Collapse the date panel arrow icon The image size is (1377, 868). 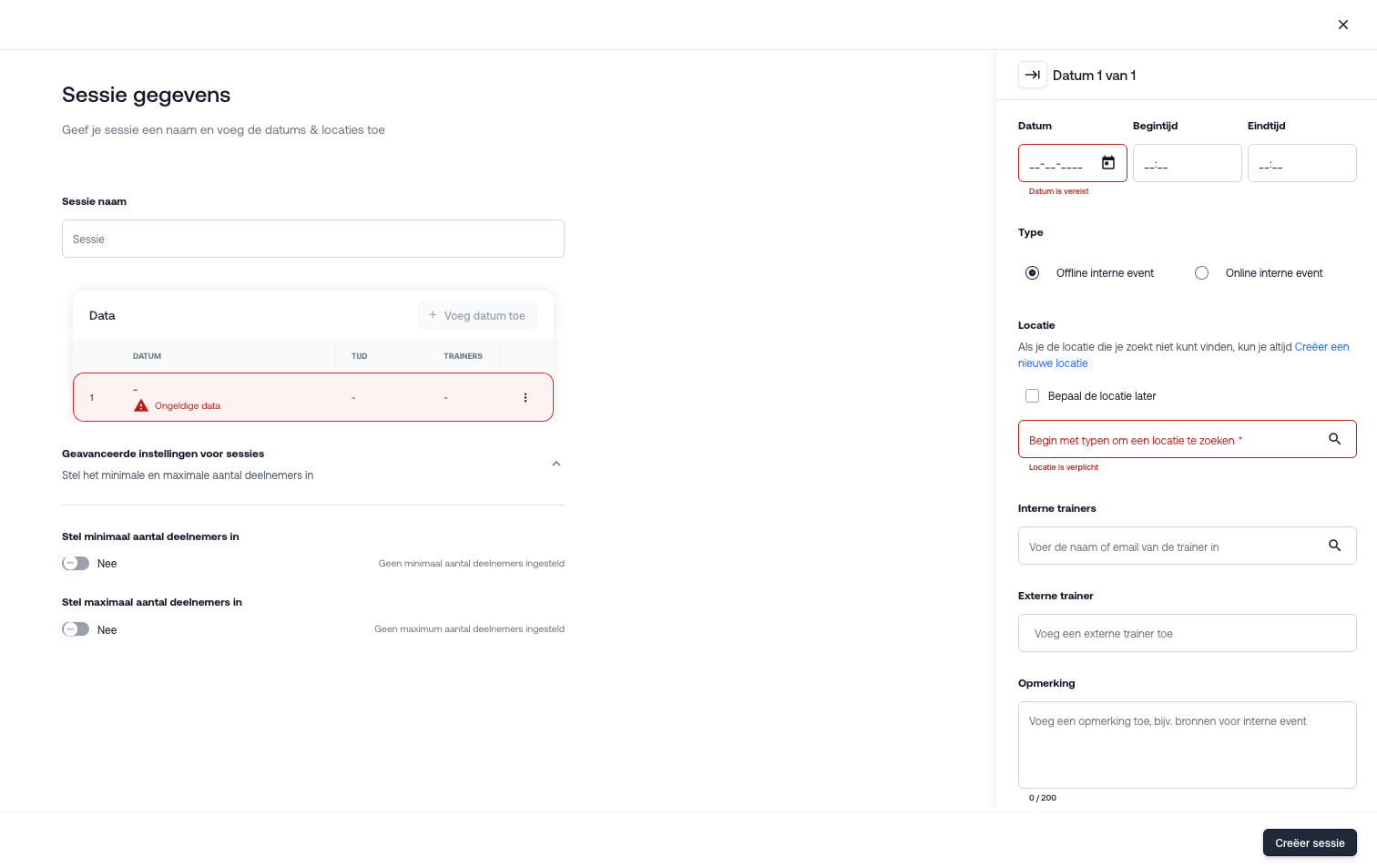click(x=1033, y=76)
